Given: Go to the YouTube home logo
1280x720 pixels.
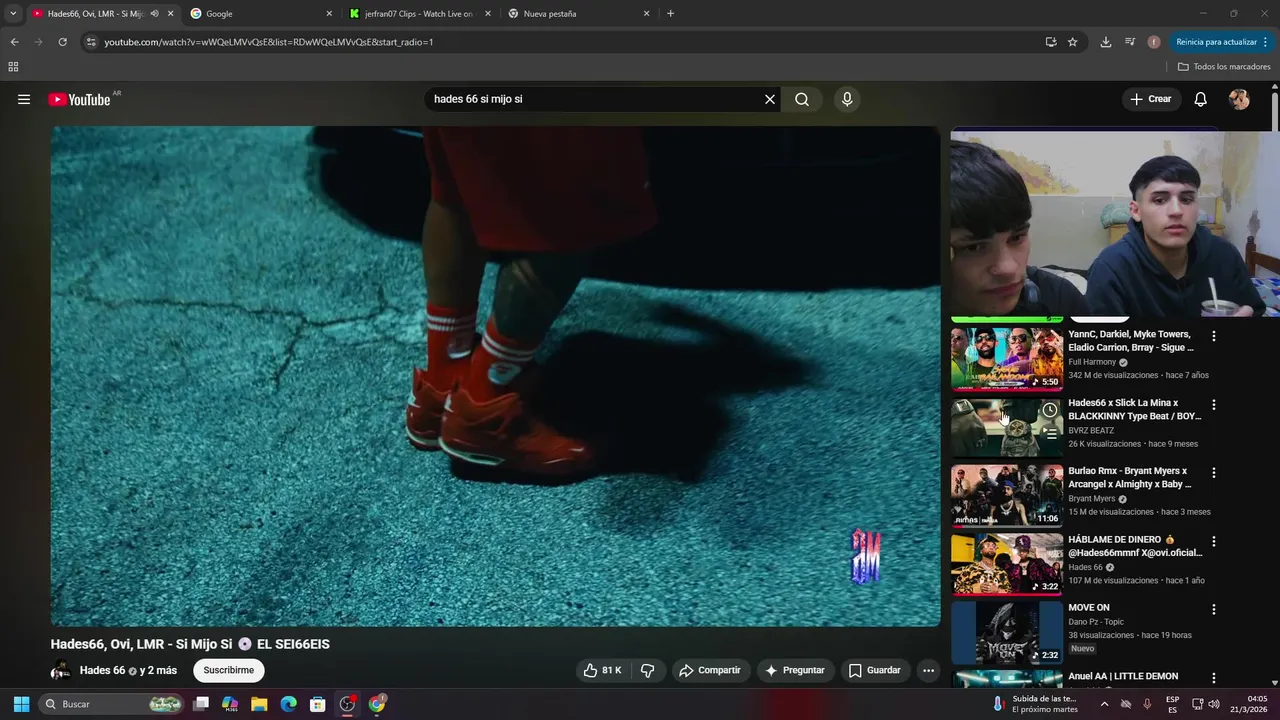Looking at the screenshot, I should click(x=79, y=99).
